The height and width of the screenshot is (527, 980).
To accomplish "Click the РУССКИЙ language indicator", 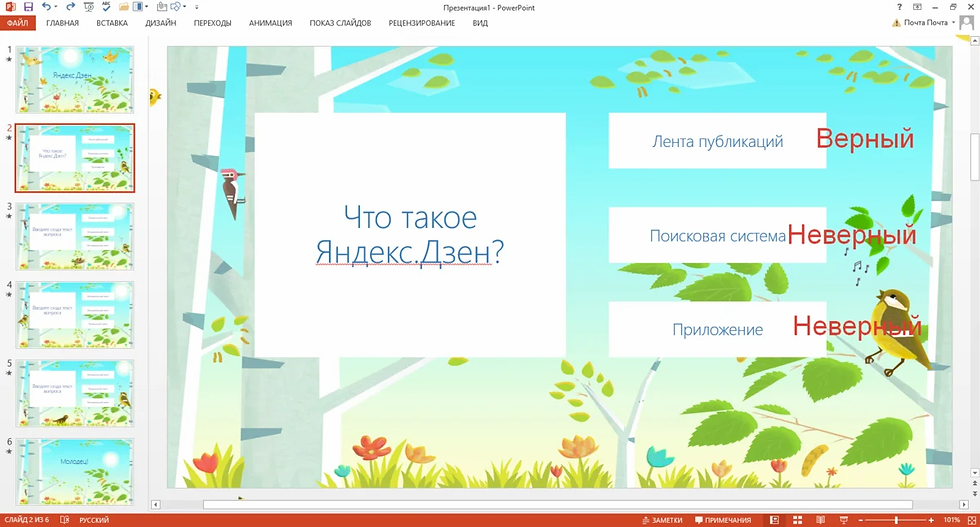I will [94, 520].
